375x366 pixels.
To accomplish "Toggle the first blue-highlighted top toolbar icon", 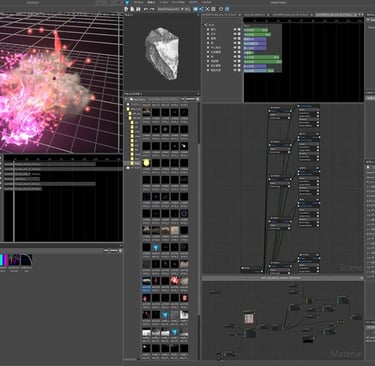I will 196,9.
